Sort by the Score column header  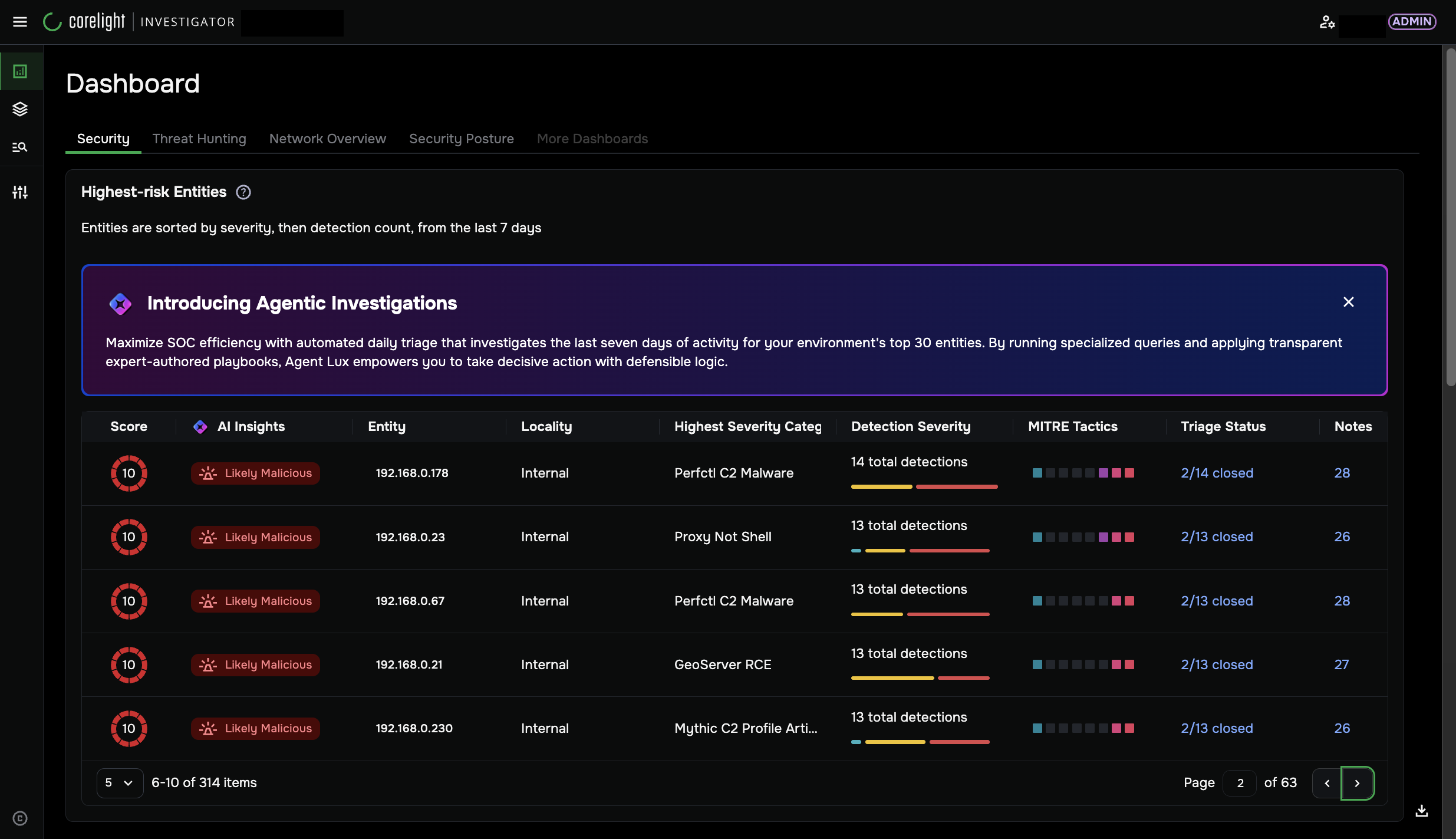pos(129,426)
